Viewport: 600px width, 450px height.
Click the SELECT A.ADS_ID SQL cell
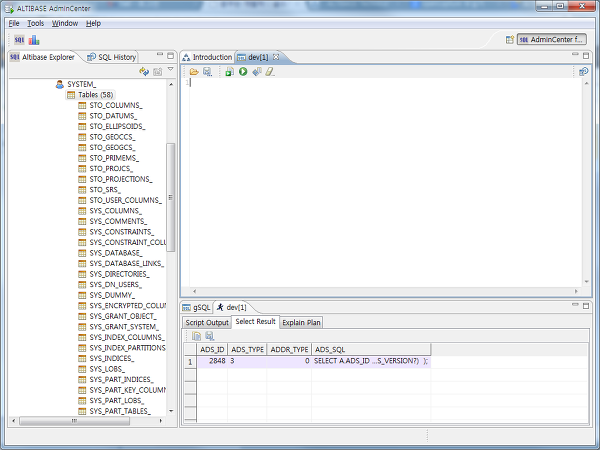371,361
